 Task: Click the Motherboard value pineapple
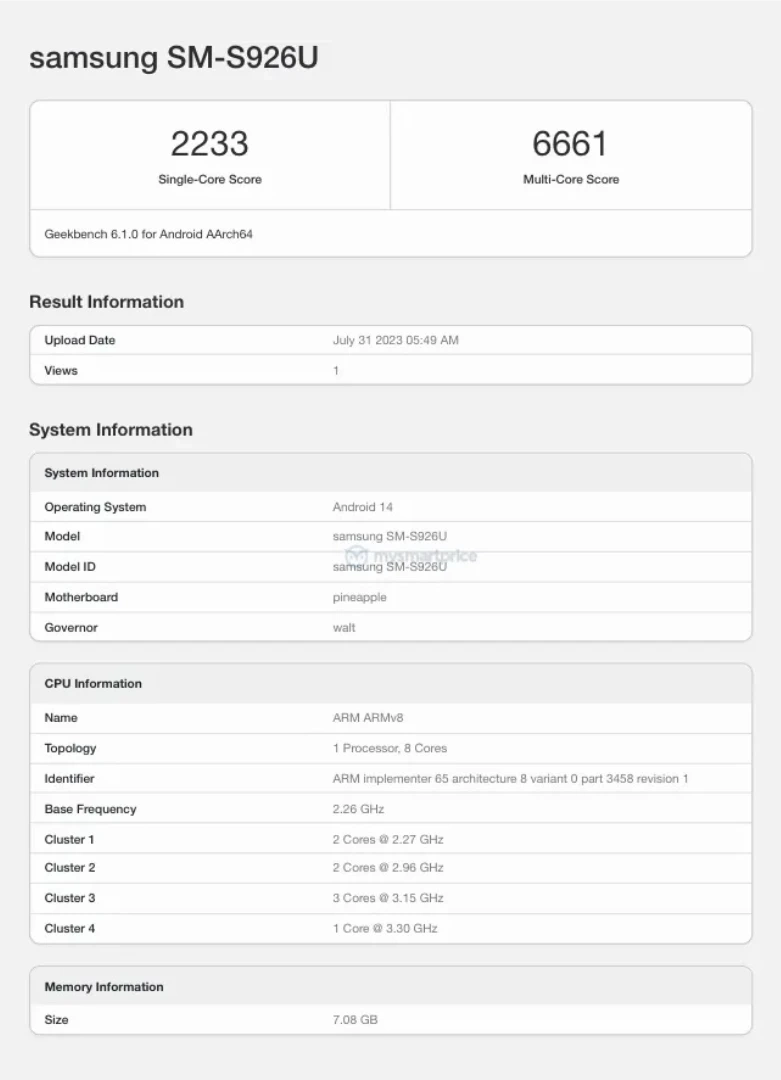[x=359, y=597]
